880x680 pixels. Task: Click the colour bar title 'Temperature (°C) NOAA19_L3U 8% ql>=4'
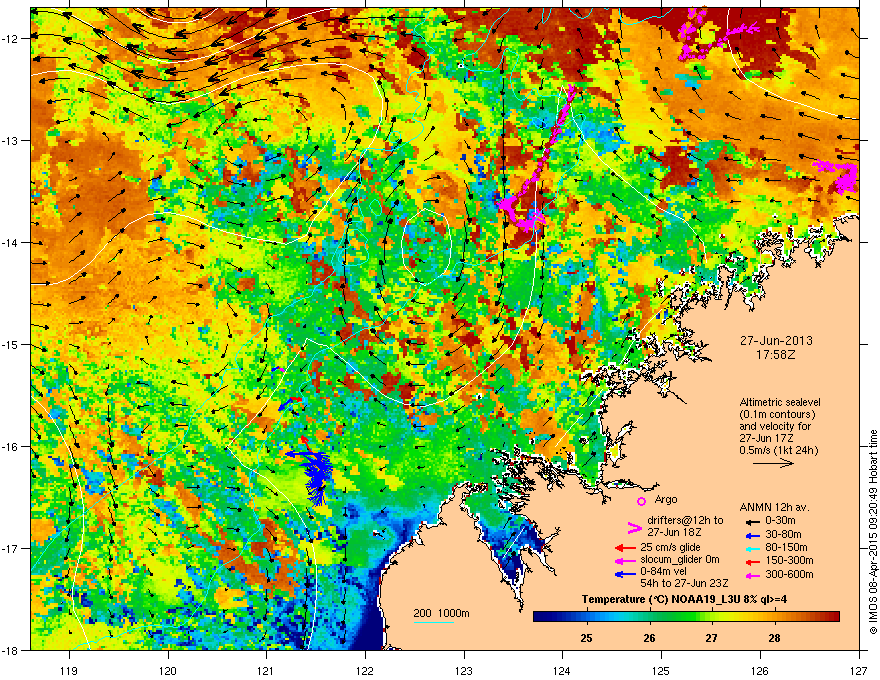tap(684, 599)
